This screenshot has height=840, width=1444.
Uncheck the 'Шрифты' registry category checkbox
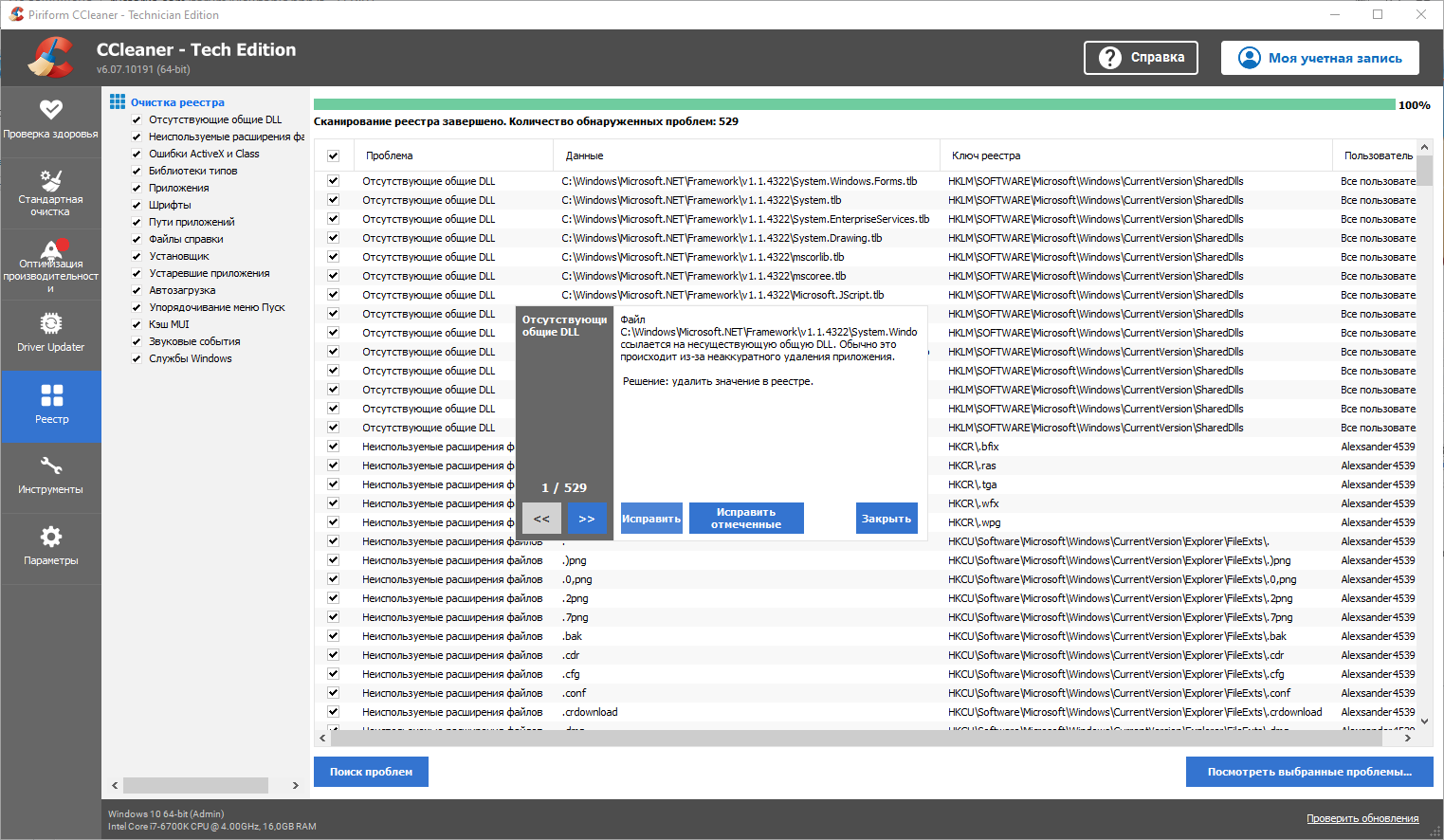coord(137,206)
